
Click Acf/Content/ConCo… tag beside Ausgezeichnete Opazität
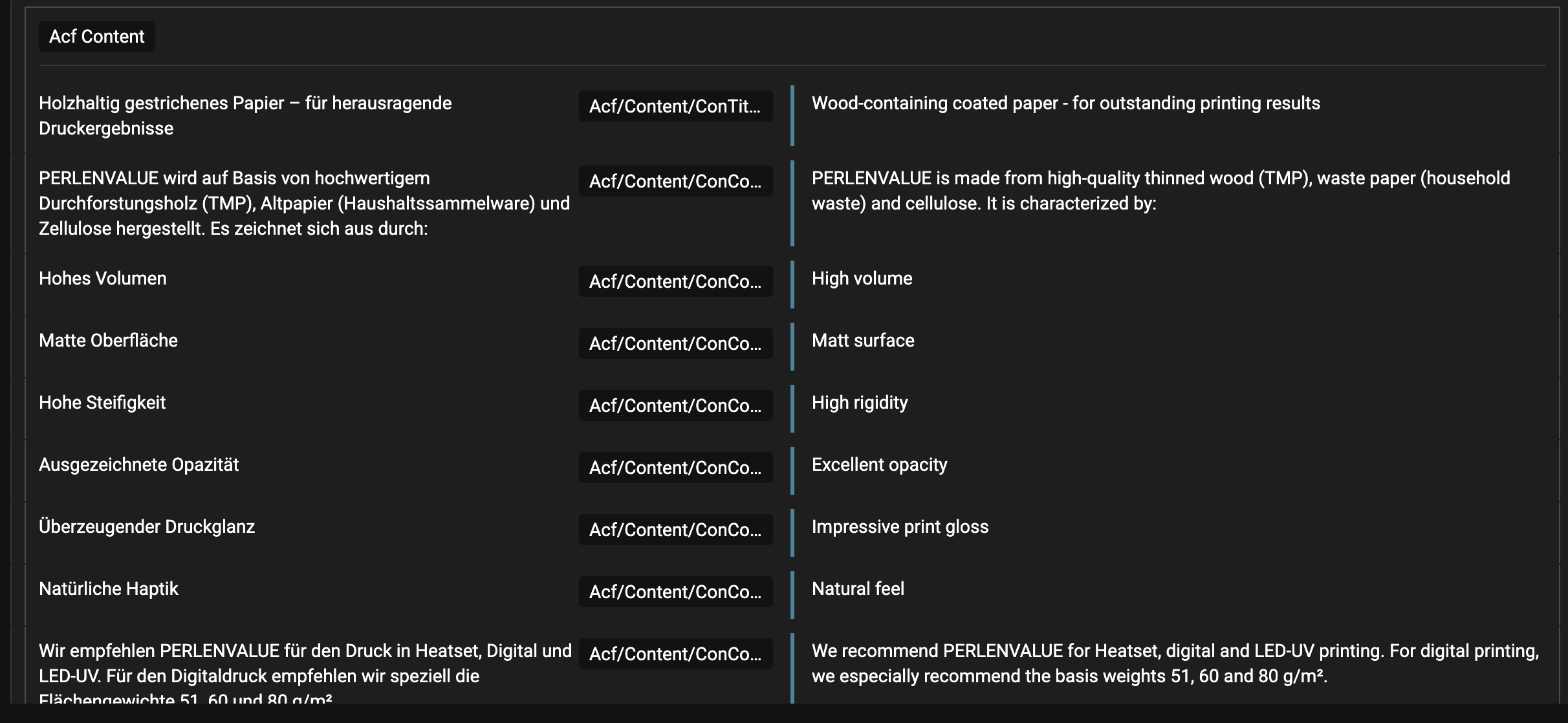point(675,468)
